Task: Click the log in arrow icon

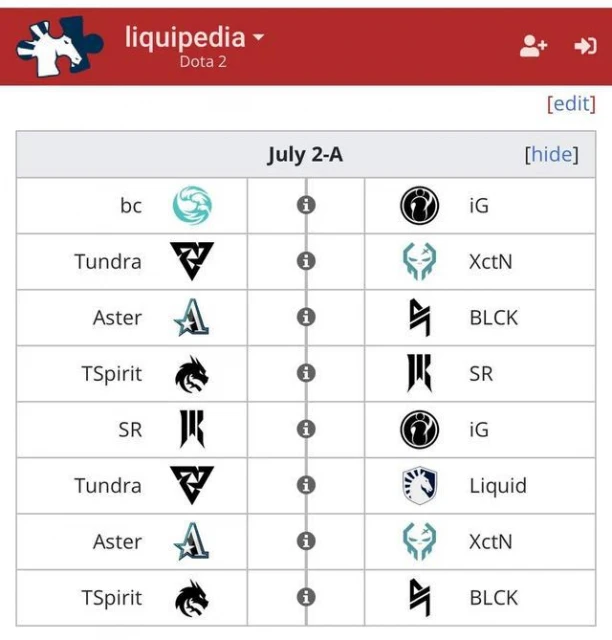Action: 585,46
